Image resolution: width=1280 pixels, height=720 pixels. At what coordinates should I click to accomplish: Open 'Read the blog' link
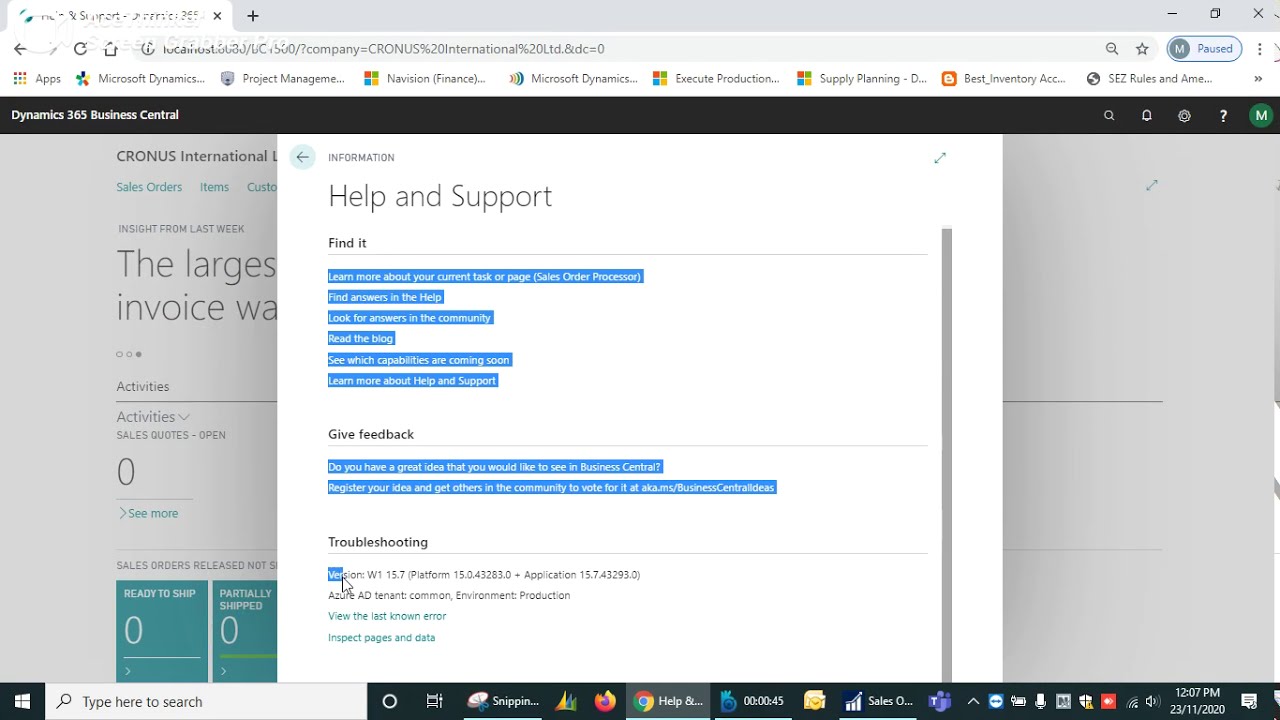click(361, 339)
